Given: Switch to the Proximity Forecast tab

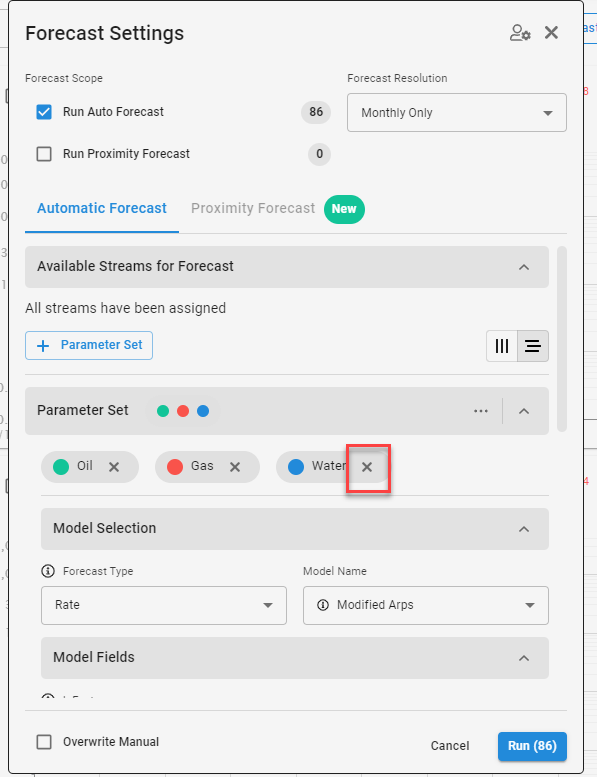Looking at the screenshot, I should [x=253, y=209].
